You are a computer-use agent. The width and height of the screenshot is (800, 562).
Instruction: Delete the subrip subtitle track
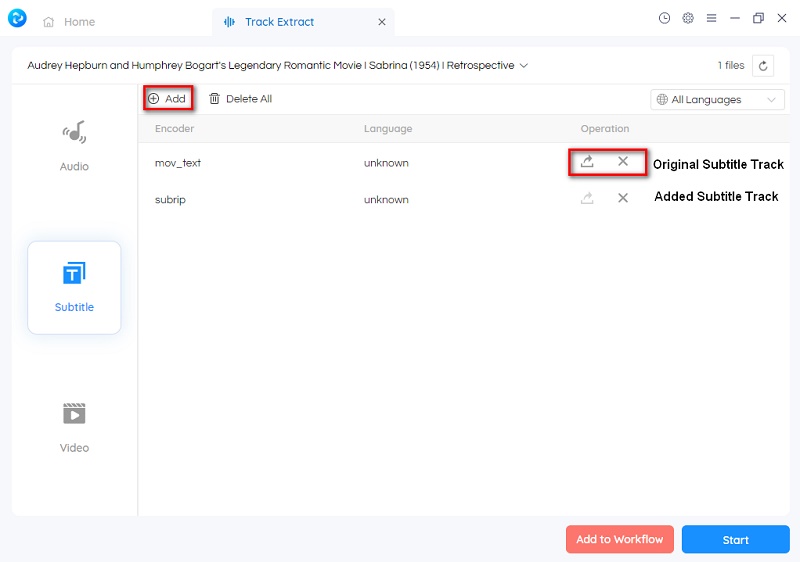[x=623, y=199]
